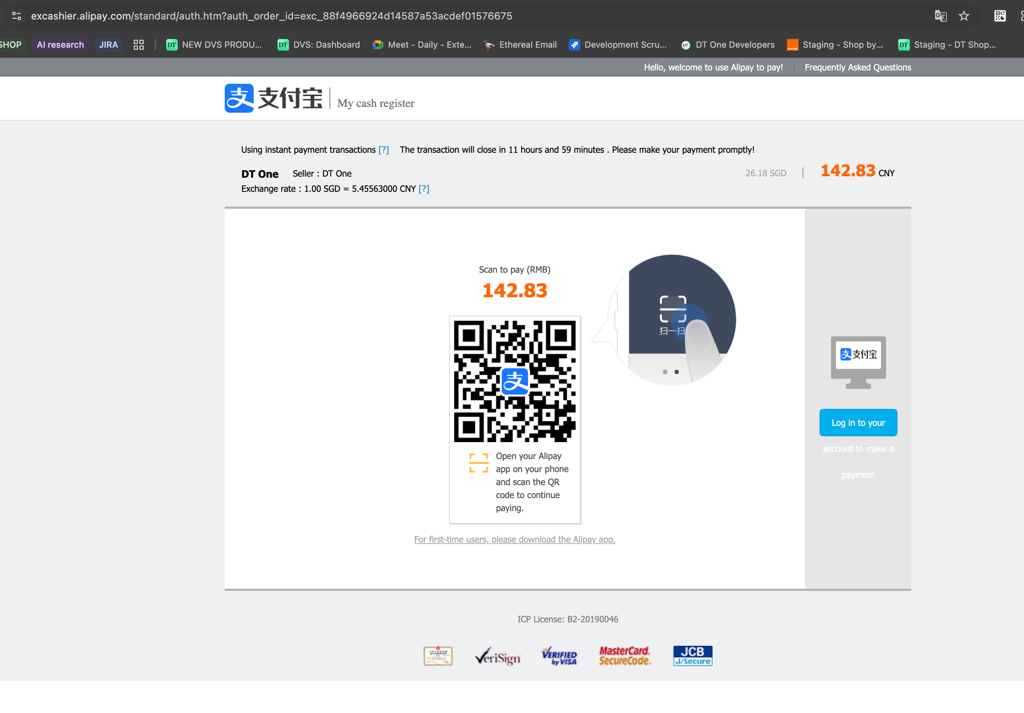Click the [?] help link beside exchange rate
Viewport: 1024px width, 713px height.
pyautogui.click(x=424, y=189)
